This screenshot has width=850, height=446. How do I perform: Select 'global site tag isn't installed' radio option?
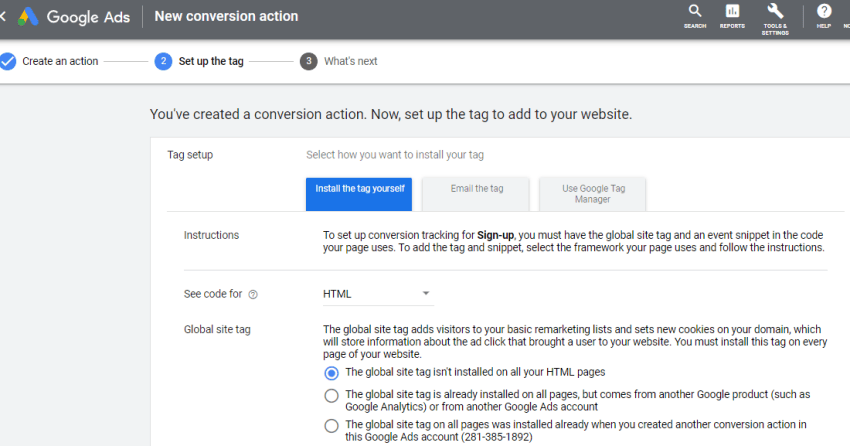(331, 373)
